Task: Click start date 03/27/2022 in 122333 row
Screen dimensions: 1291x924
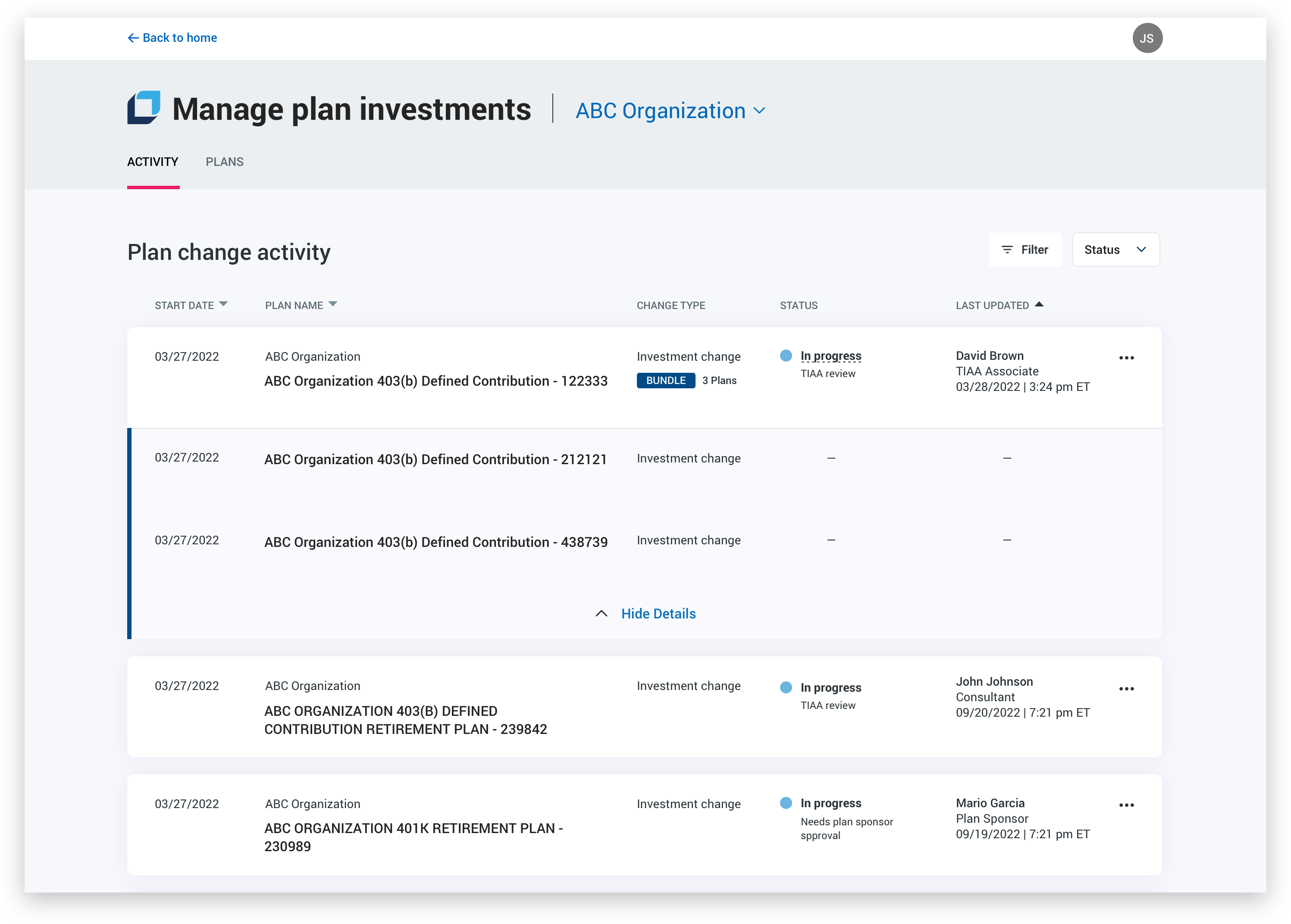Action: pyautogui.click(x=187, y=357)
